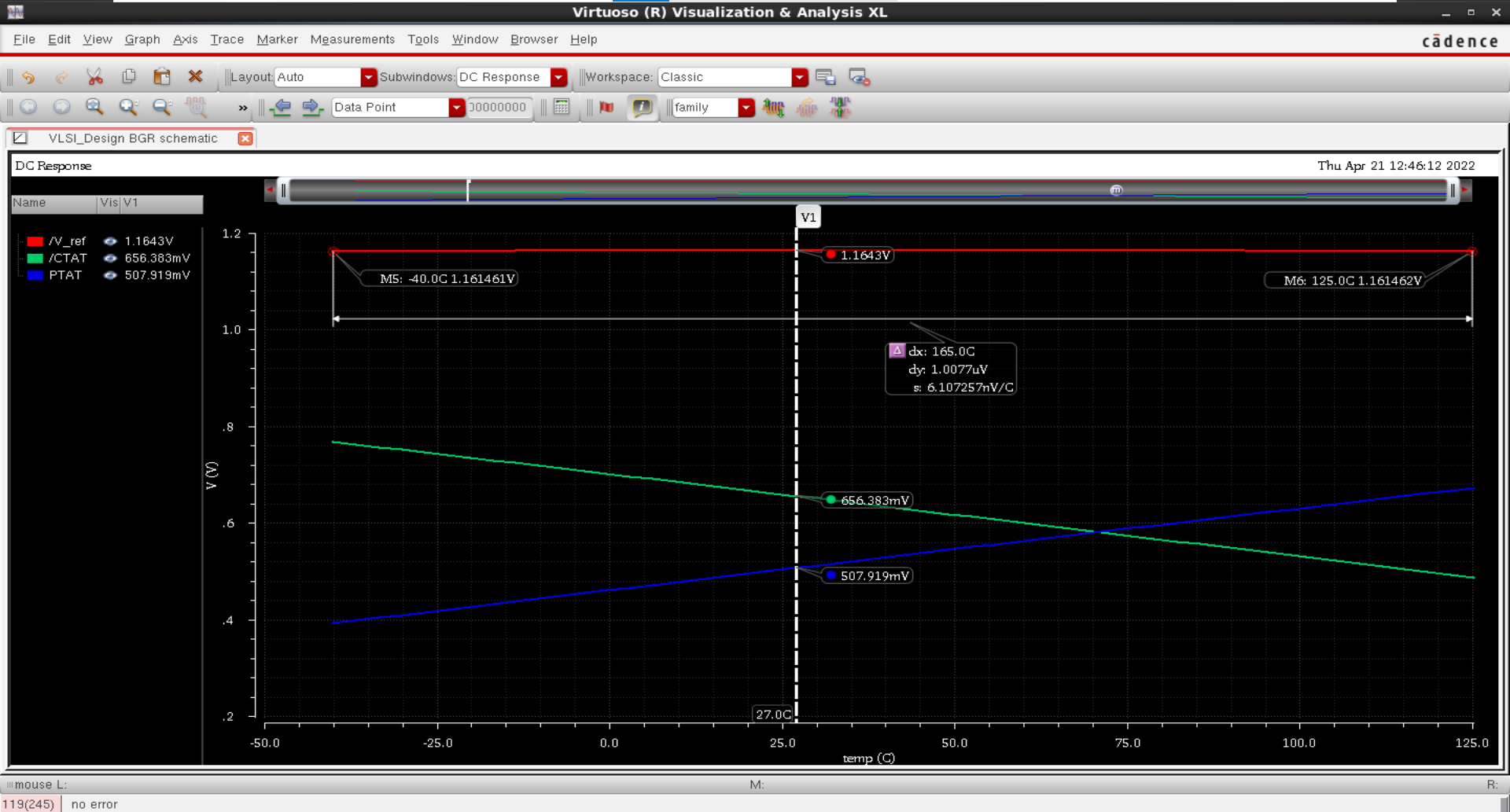The image size is (1510, 812).
Task: Click the scissors cut icon
Action: click(94, 77)
